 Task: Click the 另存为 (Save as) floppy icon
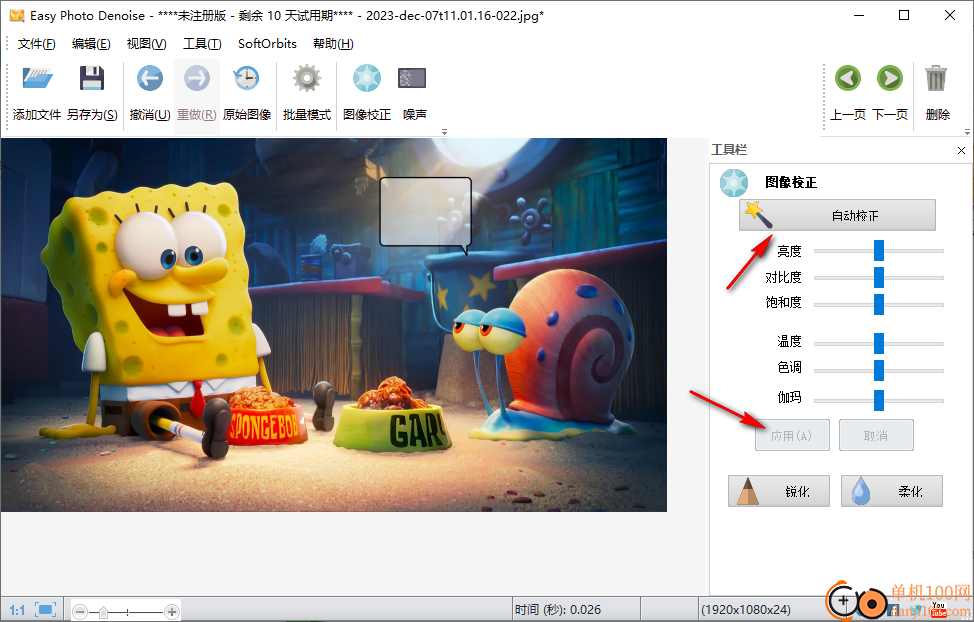point(91,78)
